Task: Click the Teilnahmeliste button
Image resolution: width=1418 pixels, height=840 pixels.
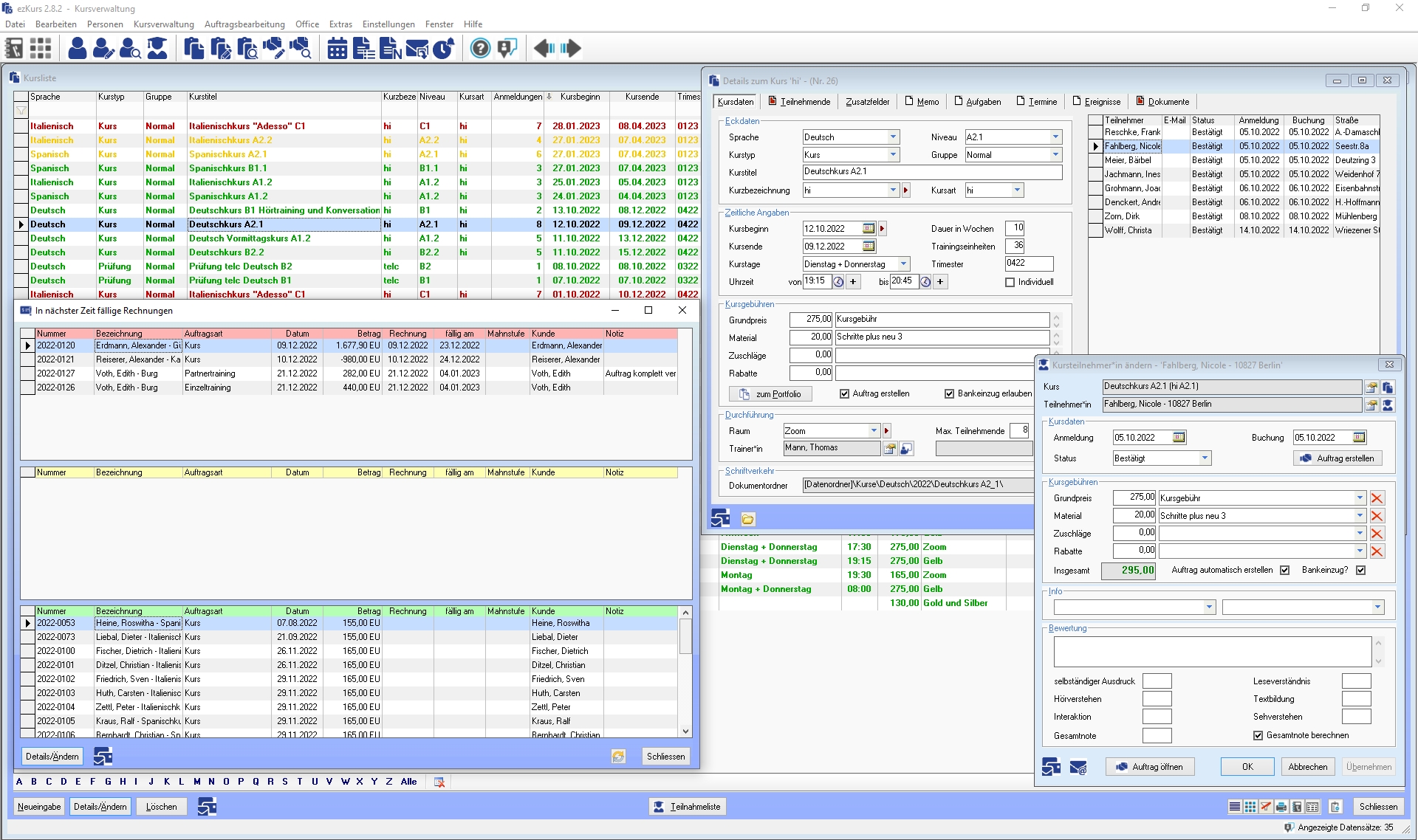Action: [688, 807]
